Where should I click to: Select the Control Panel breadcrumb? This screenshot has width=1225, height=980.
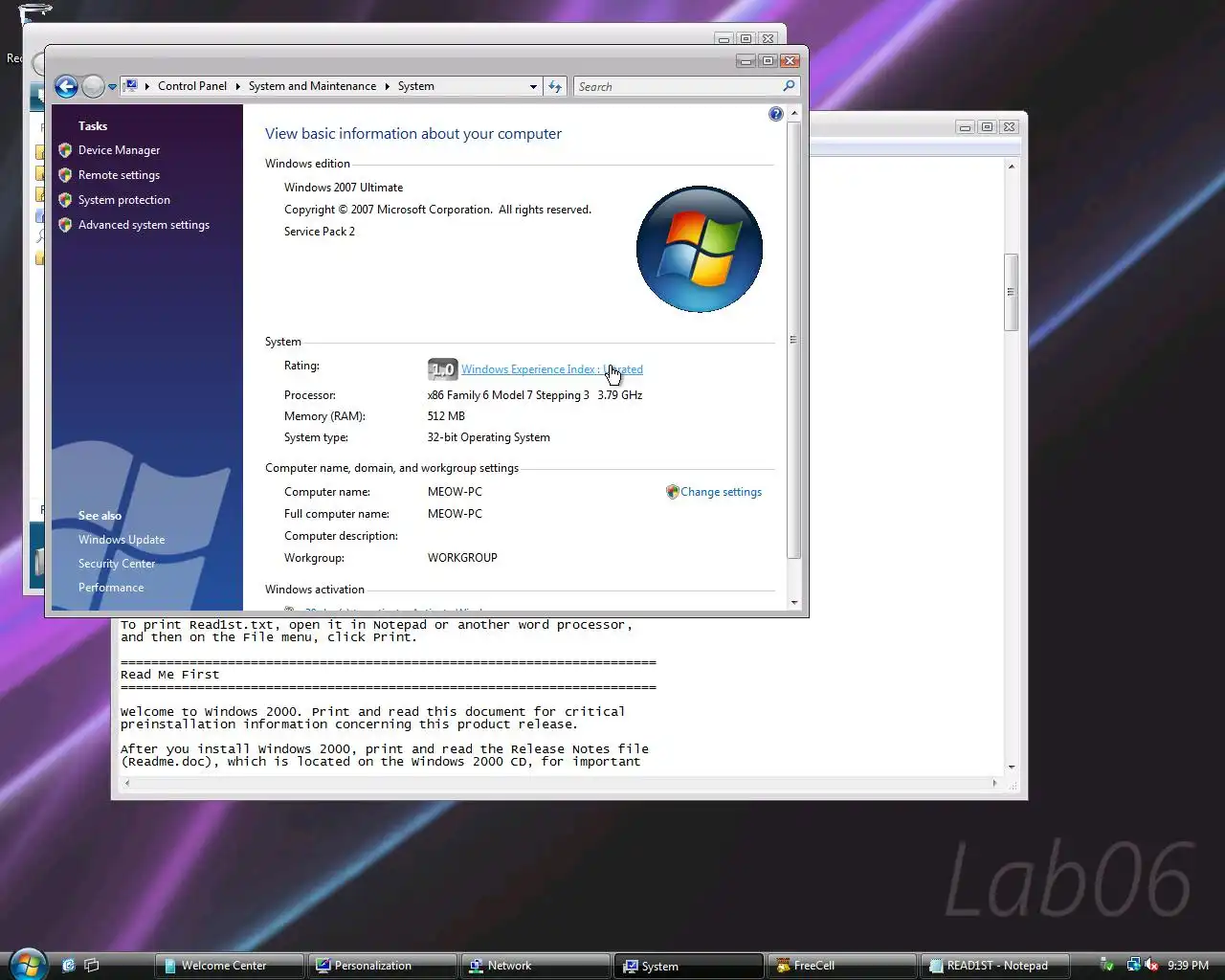pos(192,86)
